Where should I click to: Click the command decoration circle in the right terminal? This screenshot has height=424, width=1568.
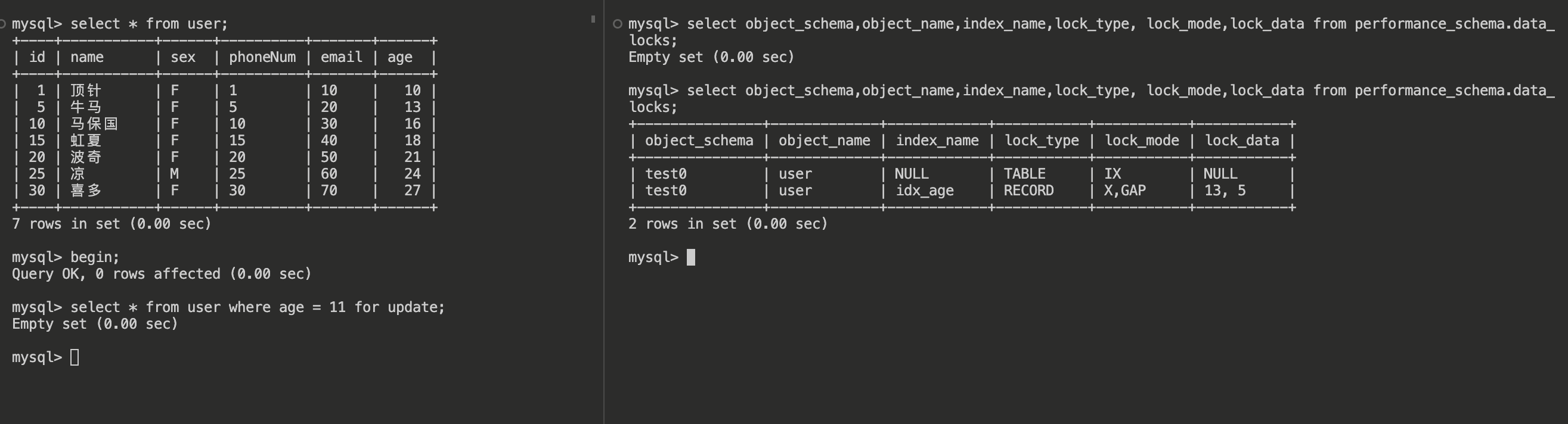click(617, 24)
